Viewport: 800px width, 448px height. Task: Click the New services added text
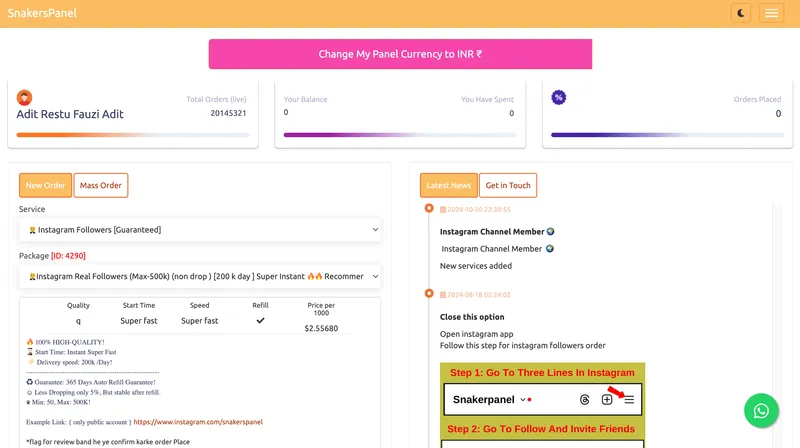(x=476, y=266)
